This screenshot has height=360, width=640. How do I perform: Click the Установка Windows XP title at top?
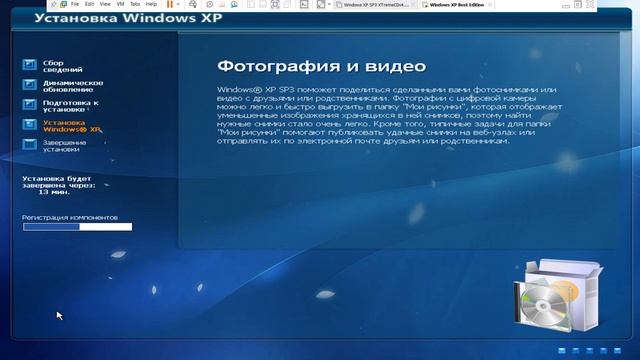click(x=128, y=18)
